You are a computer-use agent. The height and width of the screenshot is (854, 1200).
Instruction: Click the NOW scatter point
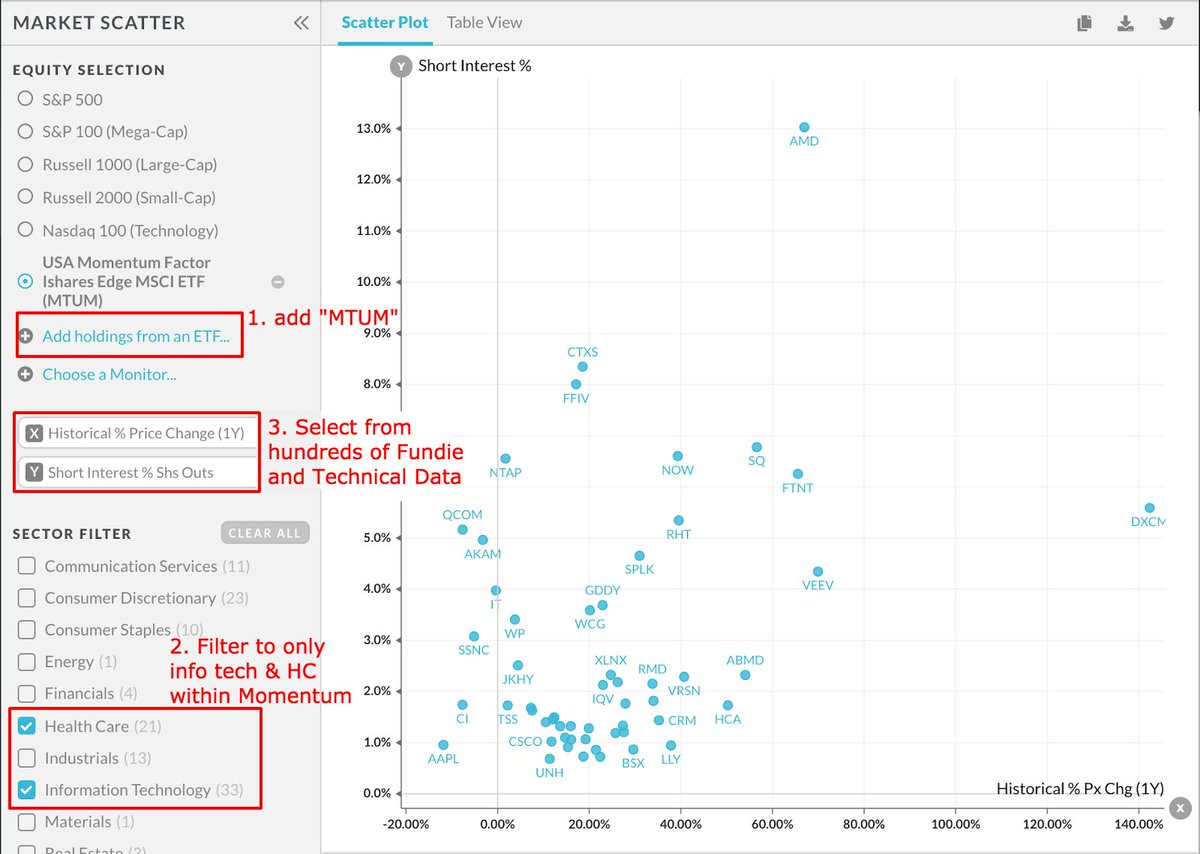point(677,456)
